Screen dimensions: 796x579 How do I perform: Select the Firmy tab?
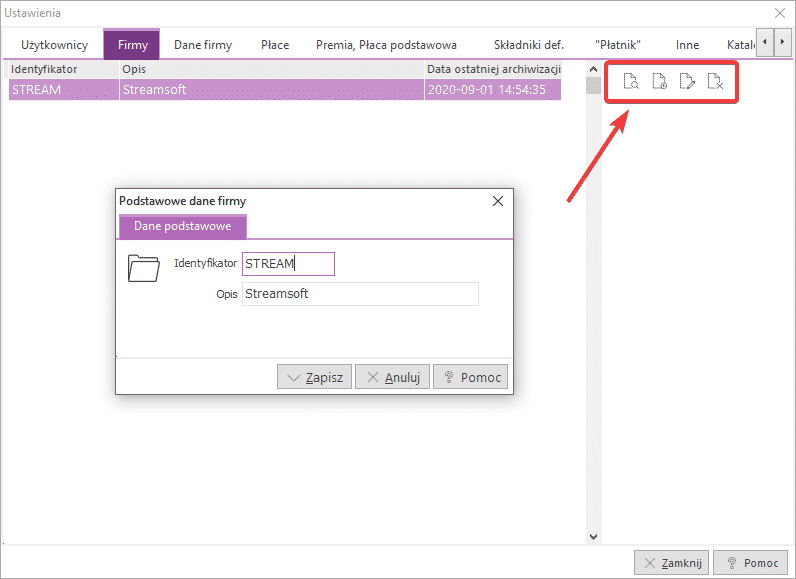pos(132,45)
